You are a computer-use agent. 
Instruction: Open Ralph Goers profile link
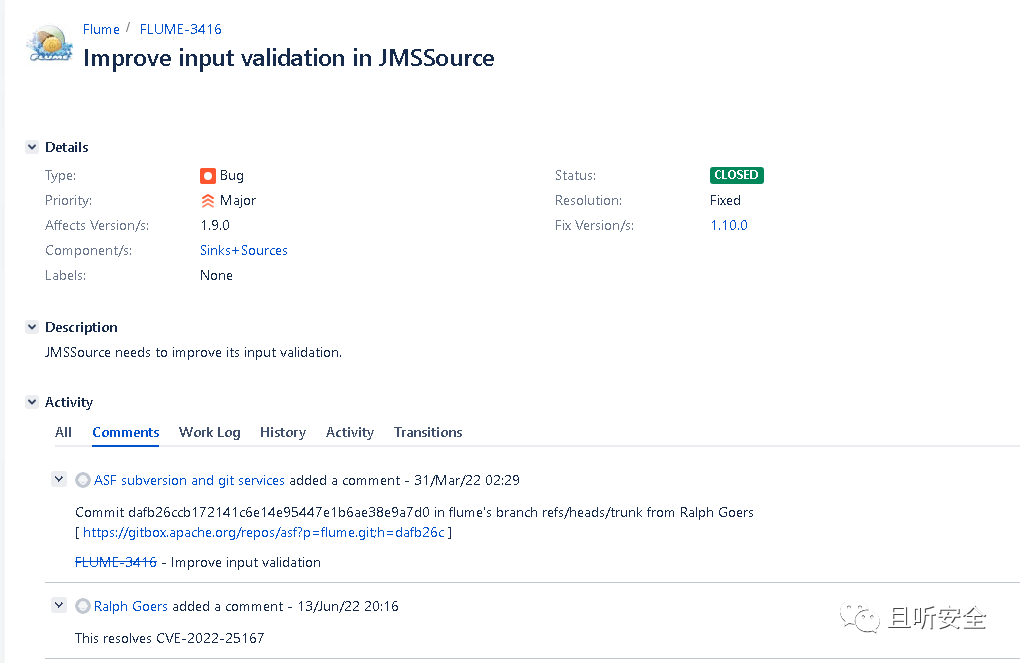pos(131,606)
